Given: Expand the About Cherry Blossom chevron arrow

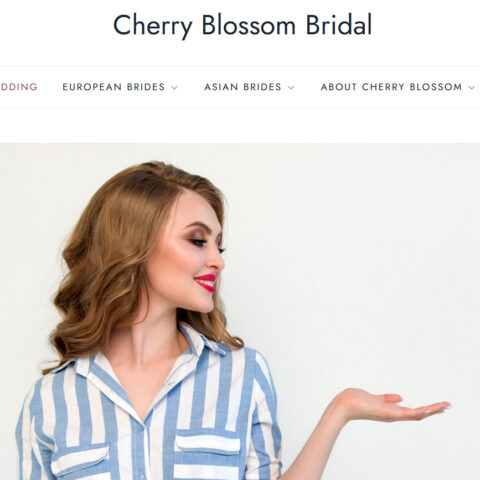Looking at the screenshot, I should pos(471,88).
